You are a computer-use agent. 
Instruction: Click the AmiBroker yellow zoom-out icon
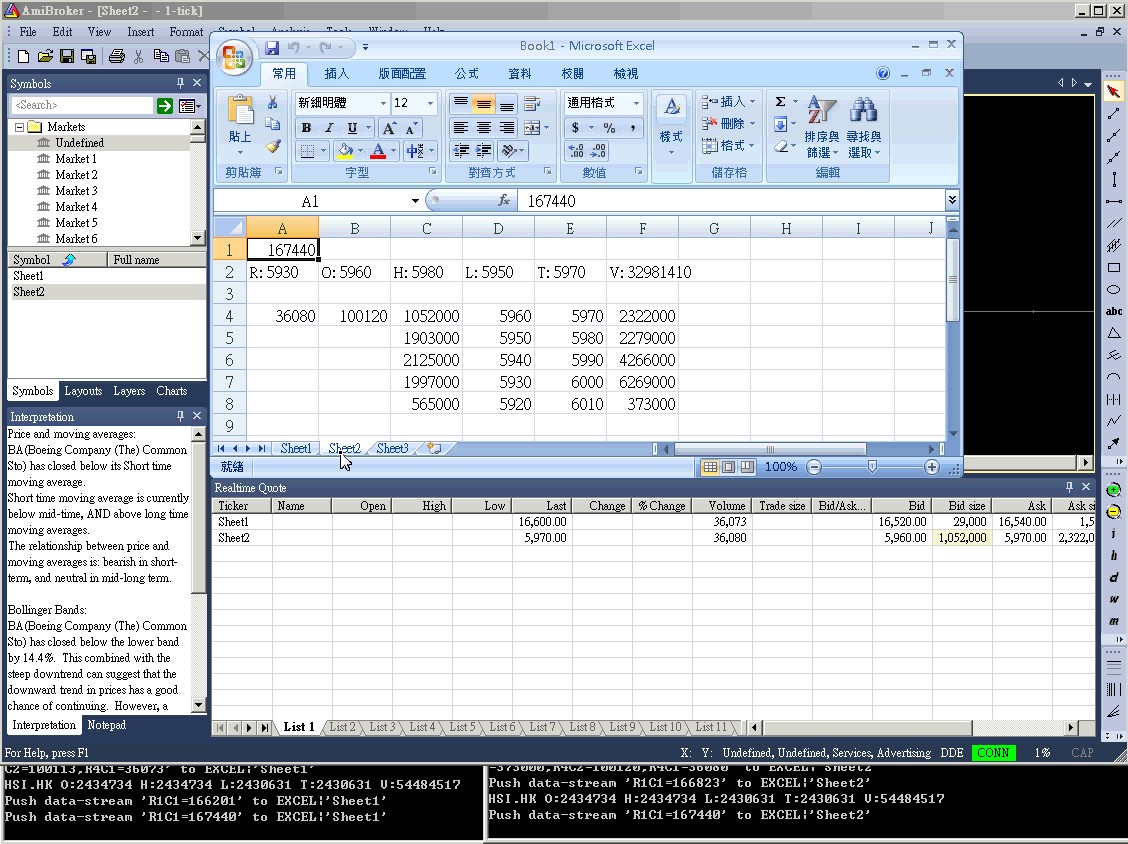[1114, 512]
